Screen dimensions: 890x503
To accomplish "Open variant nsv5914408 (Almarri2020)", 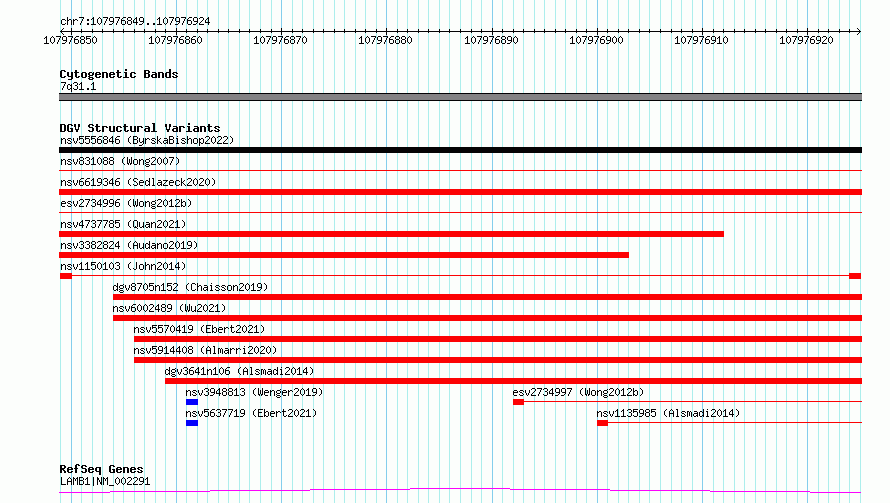I will coord(205,350).
